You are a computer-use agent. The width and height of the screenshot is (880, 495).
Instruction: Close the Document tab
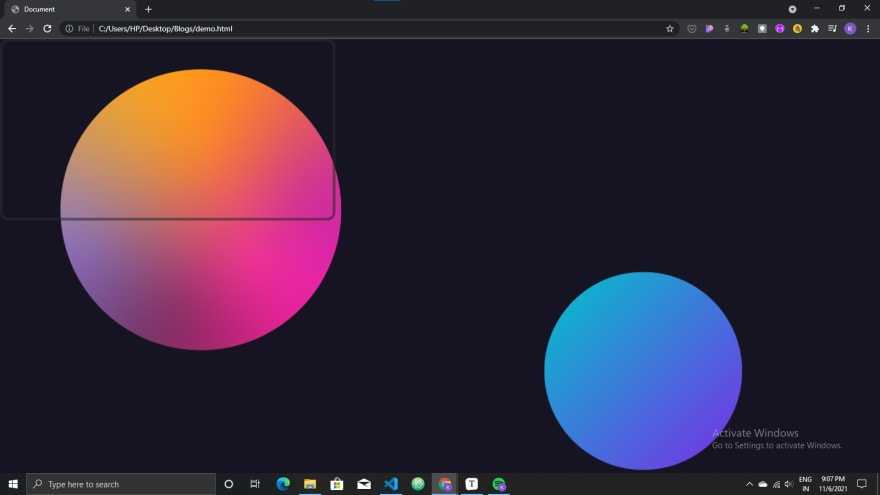tap(127, 9)
